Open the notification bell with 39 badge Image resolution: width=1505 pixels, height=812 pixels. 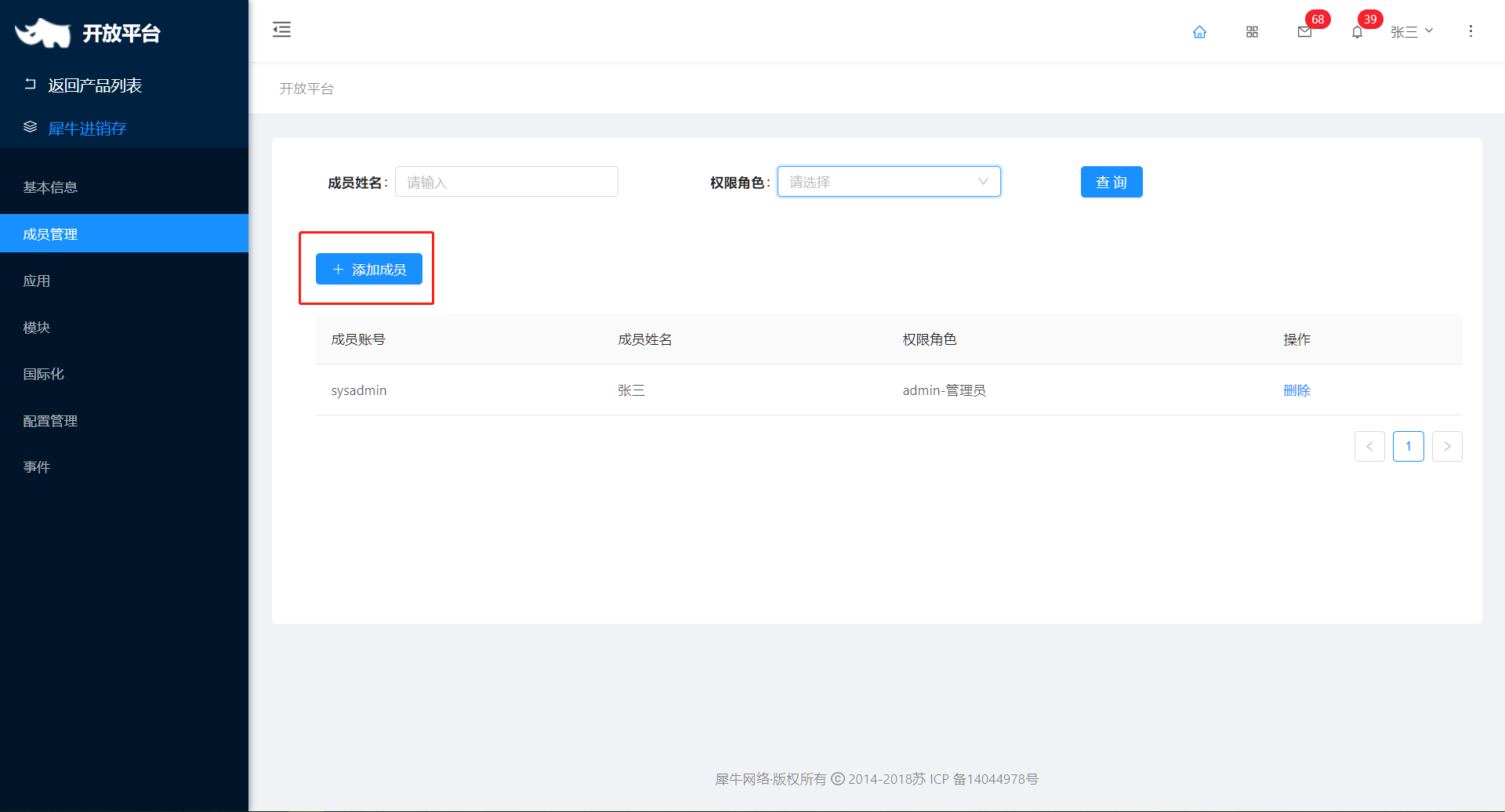[1357, 31]
